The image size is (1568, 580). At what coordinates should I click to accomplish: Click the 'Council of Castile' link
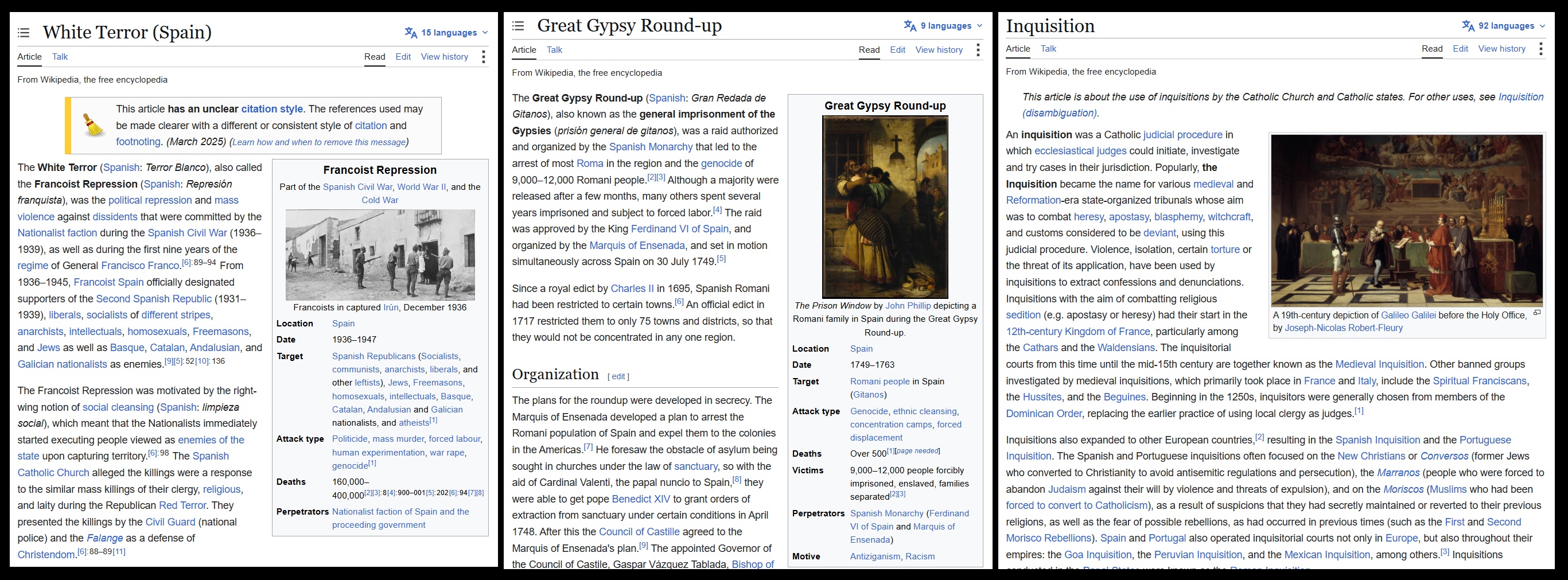coord(639,531)
